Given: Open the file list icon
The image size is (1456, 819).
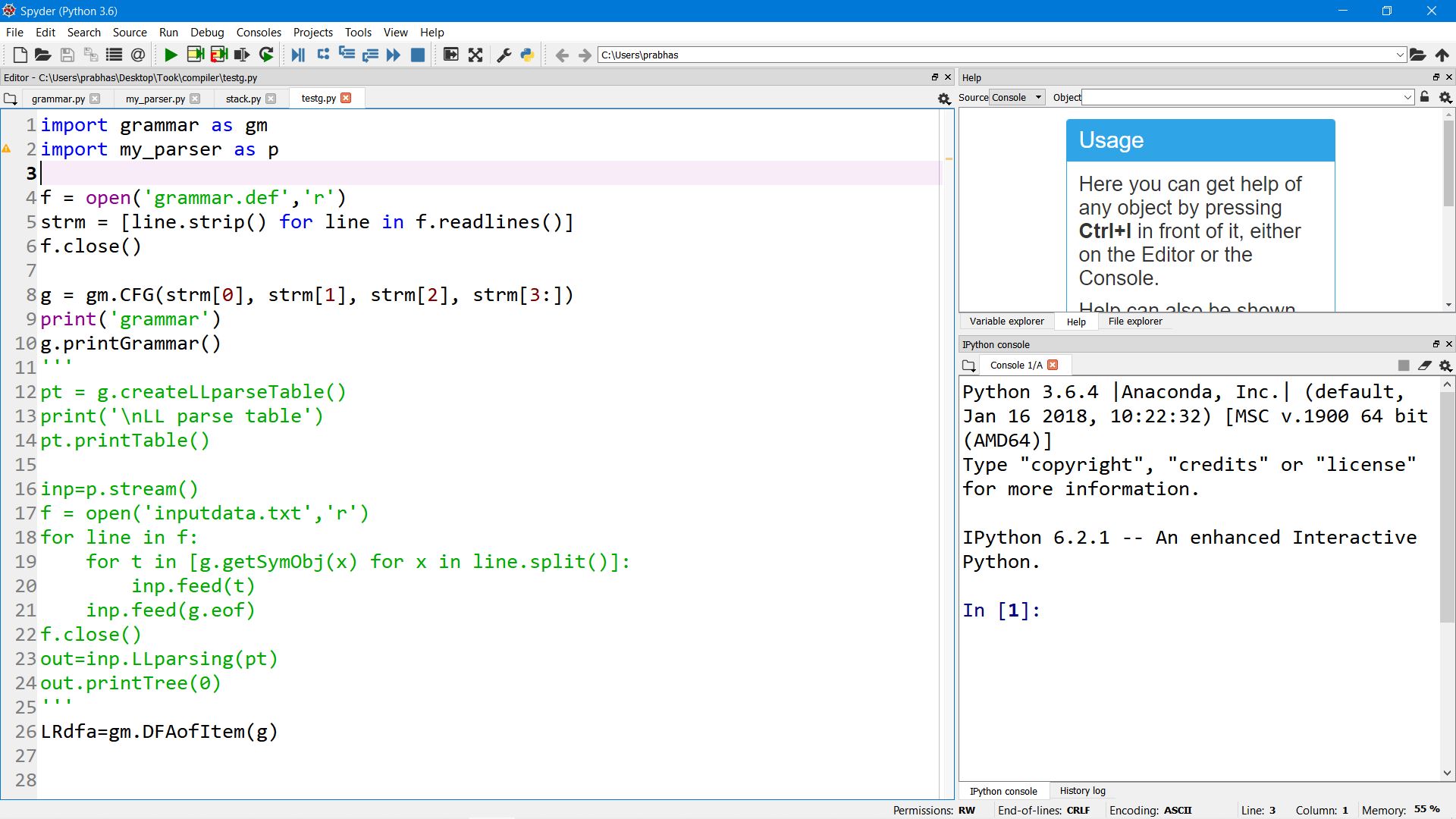Looking at the screenshot, I should [114, 55].
